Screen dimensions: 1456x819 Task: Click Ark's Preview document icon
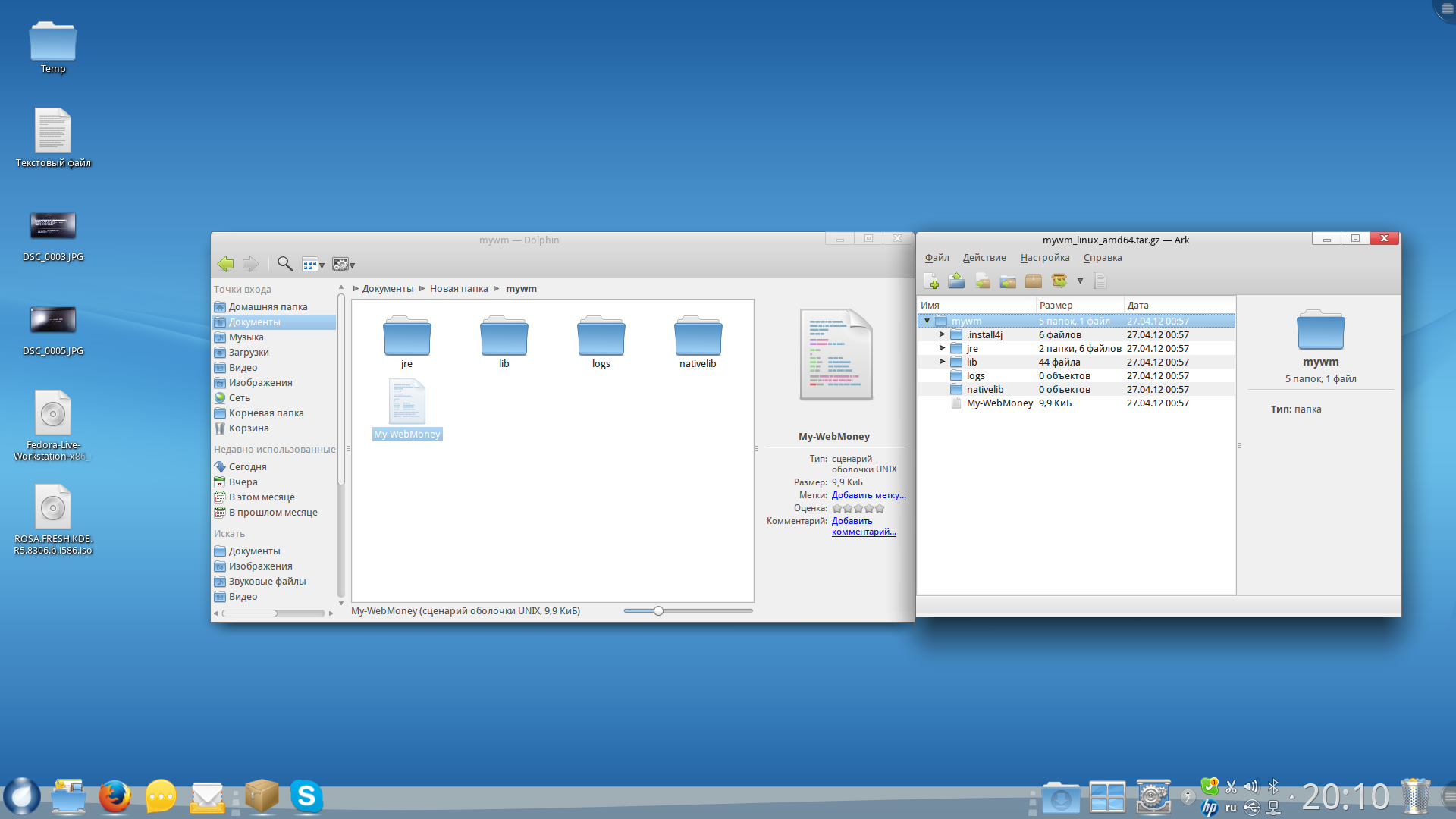(1100, 281)
